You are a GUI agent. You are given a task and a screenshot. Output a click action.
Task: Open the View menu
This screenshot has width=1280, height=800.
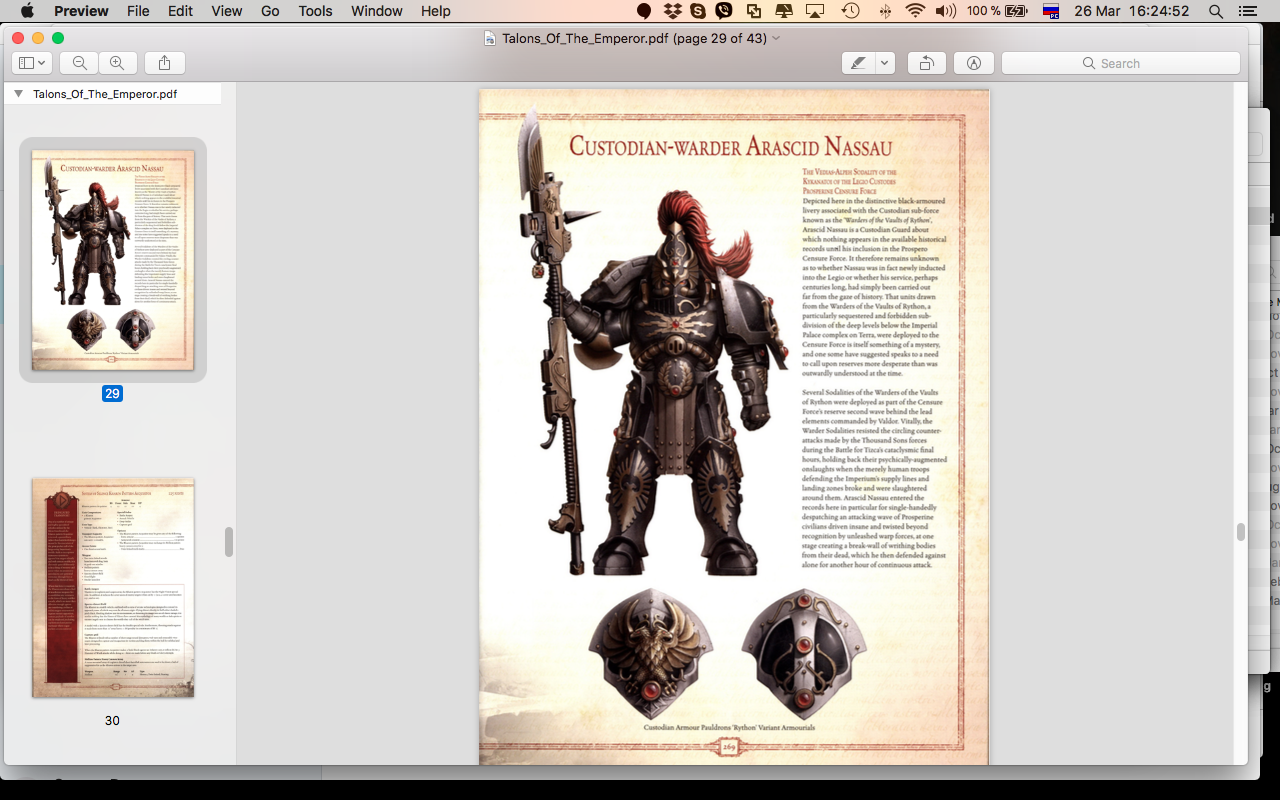coord(227,11)
